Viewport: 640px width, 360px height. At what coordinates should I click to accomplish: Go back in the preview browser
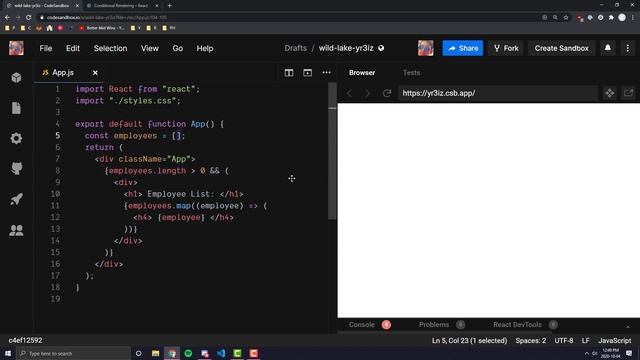click(349, 93)
